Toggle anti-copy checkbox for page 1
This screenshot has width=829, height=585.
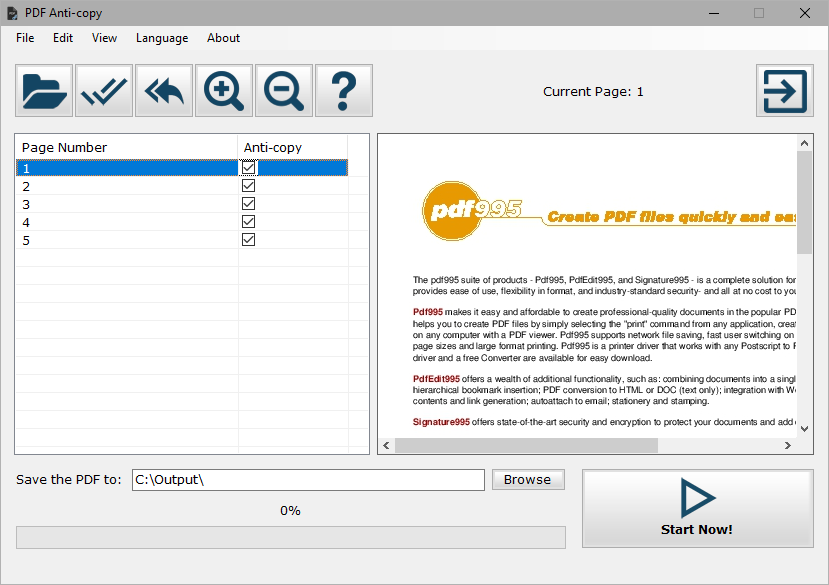(x=248, y=168)
